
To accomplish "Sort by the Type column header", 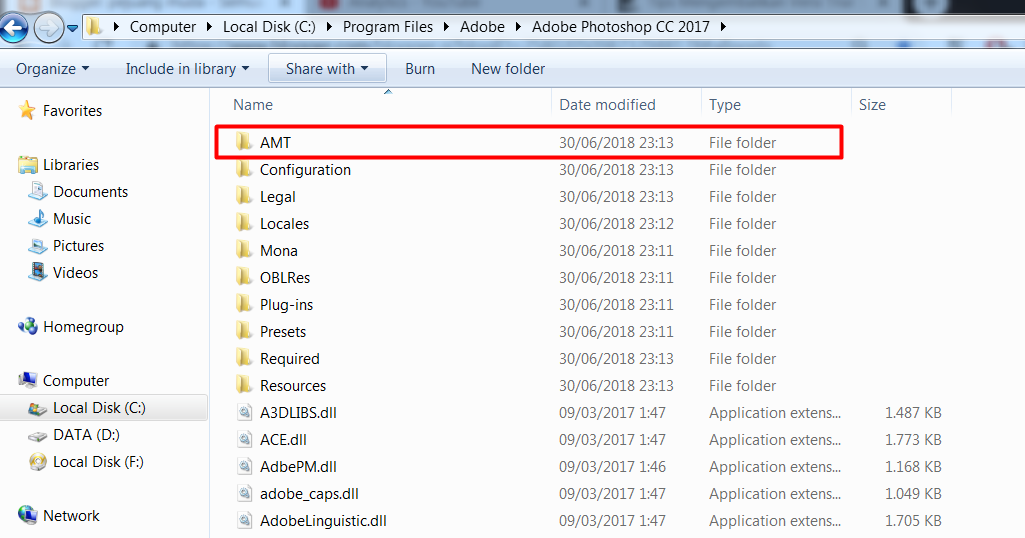I will coord(725,105).
